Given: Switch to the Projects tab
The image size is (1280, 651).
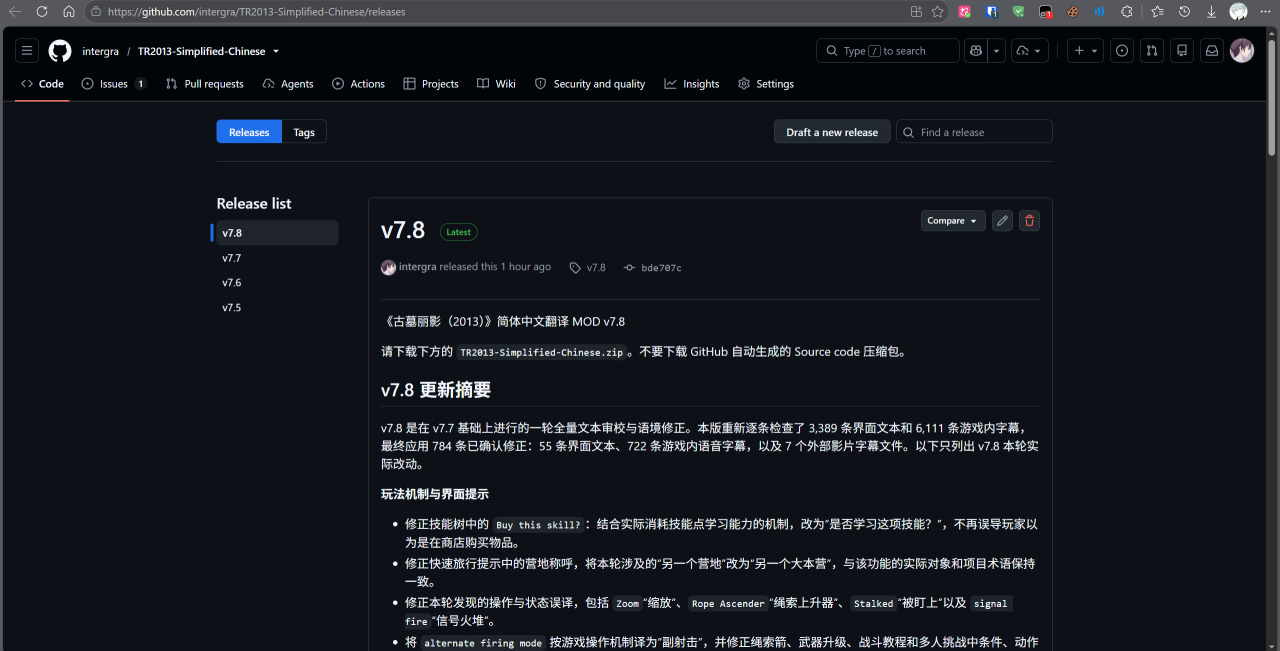Looking at the screenshot, I should pyautogui.click(x=431, y=84).
